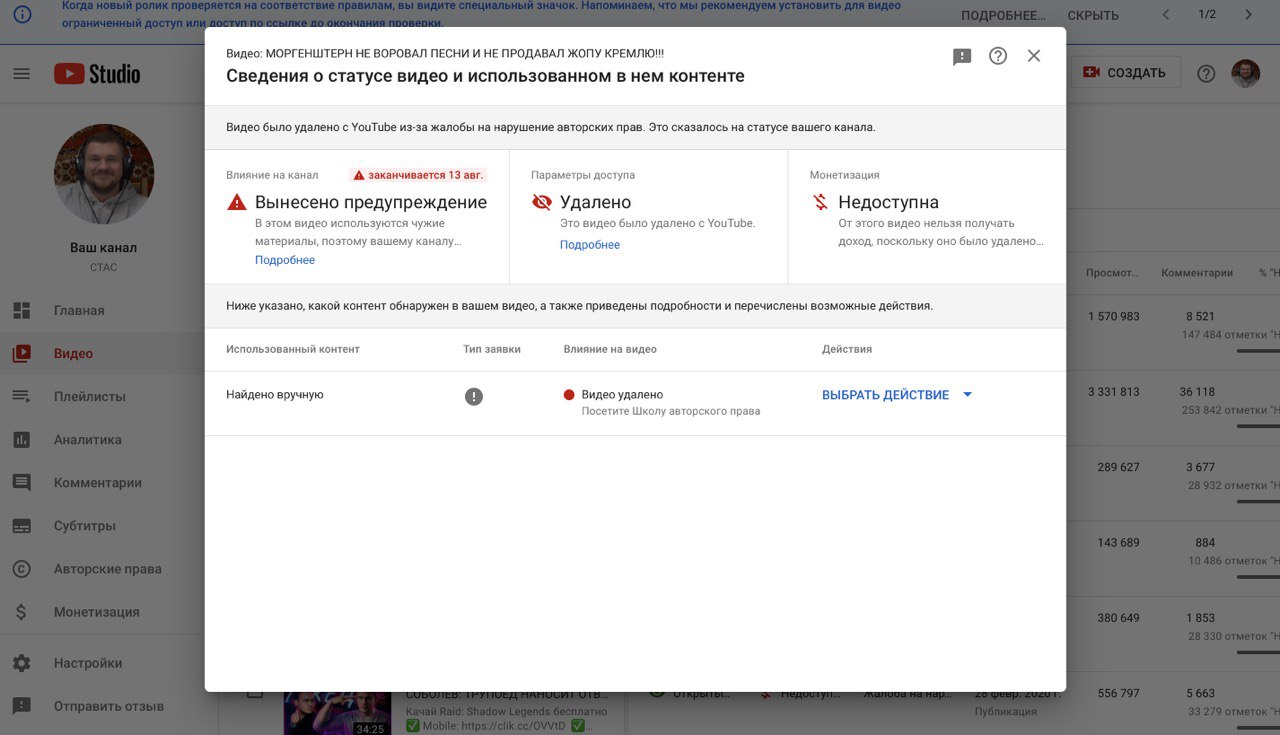1280x735 pixels.
Task: Click Посетите Школу авторского права text
Action: [x=671, y=411]
